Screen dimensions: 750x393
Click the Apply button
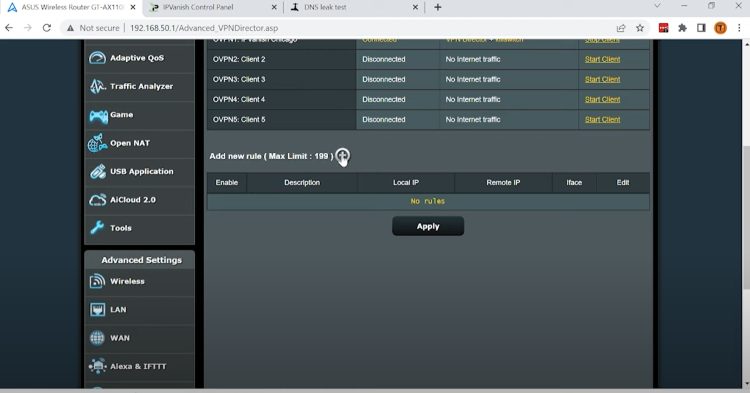[428, 226]
